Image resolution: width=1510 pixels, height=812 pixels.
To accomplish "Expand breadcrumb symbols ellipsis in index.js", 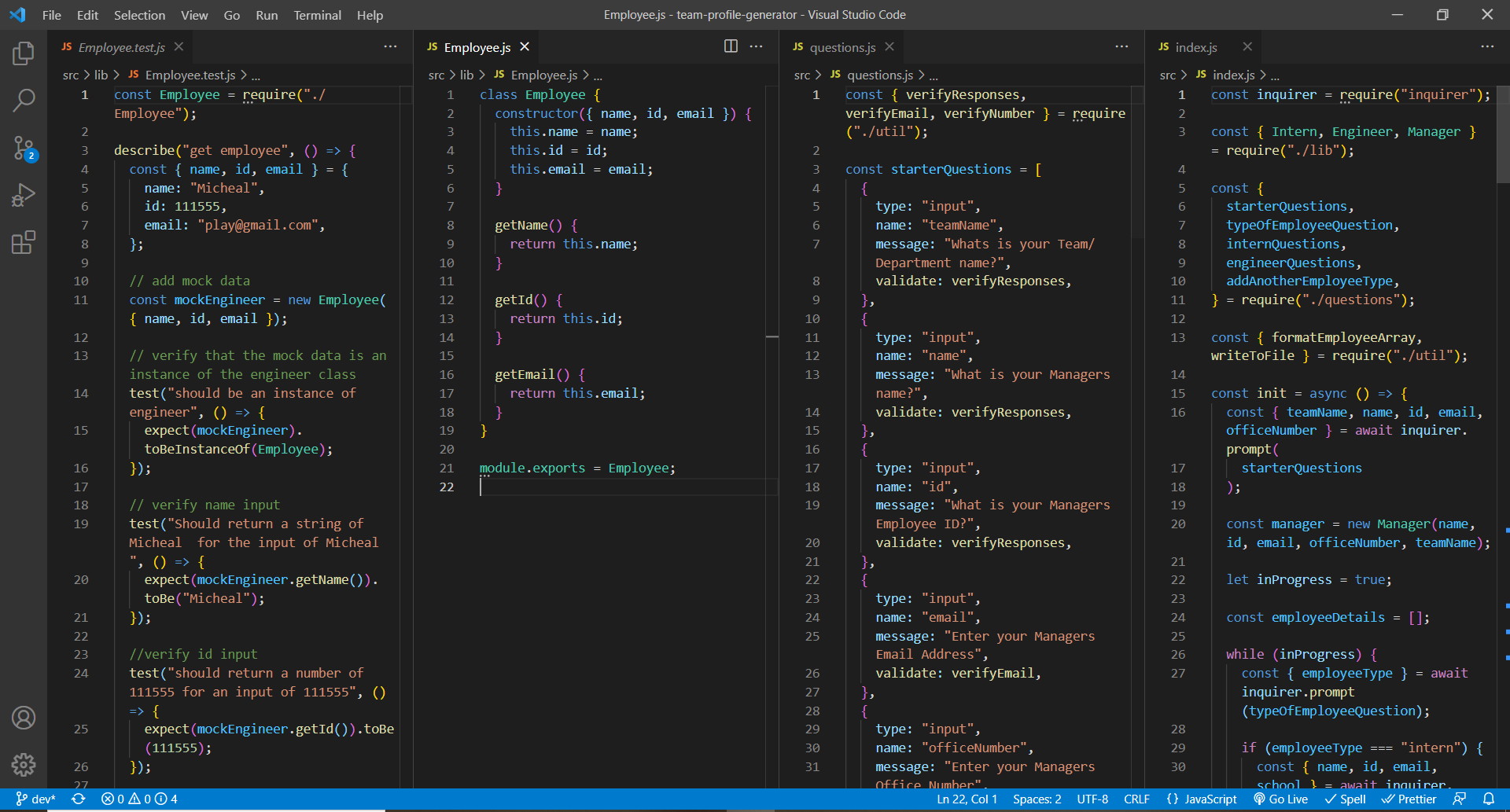I will pos(1275,75).
